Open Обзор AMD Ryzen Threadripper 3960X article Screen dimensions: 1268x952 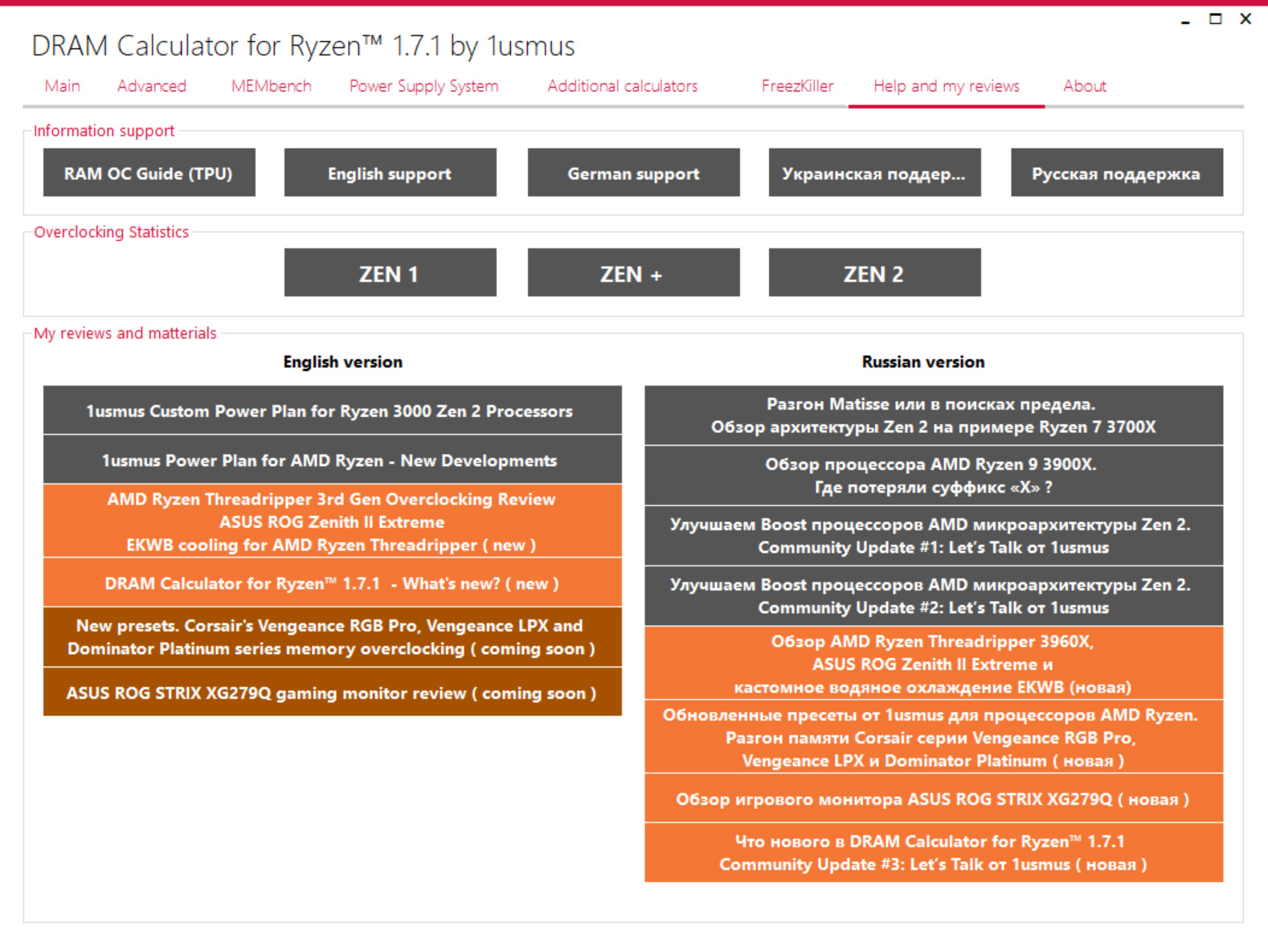[x=934, y=664]
